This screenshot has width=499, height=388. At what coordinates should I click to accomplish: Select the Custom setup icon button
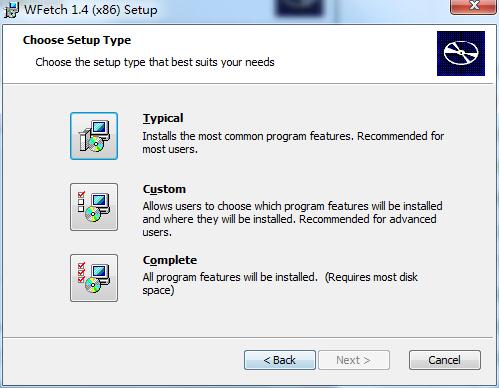pyautogui.click(x=94, y=207)
